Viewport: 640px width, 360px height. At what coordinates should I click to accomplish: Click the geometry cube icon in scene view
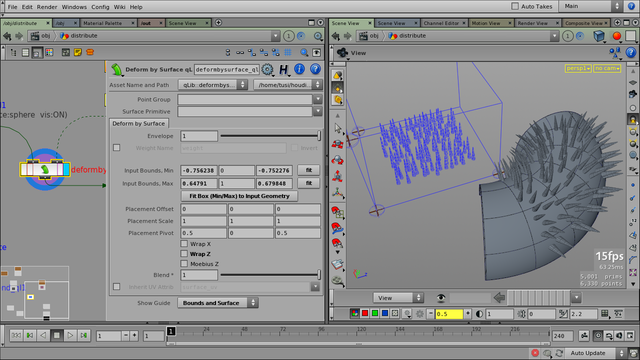(599, 36)
